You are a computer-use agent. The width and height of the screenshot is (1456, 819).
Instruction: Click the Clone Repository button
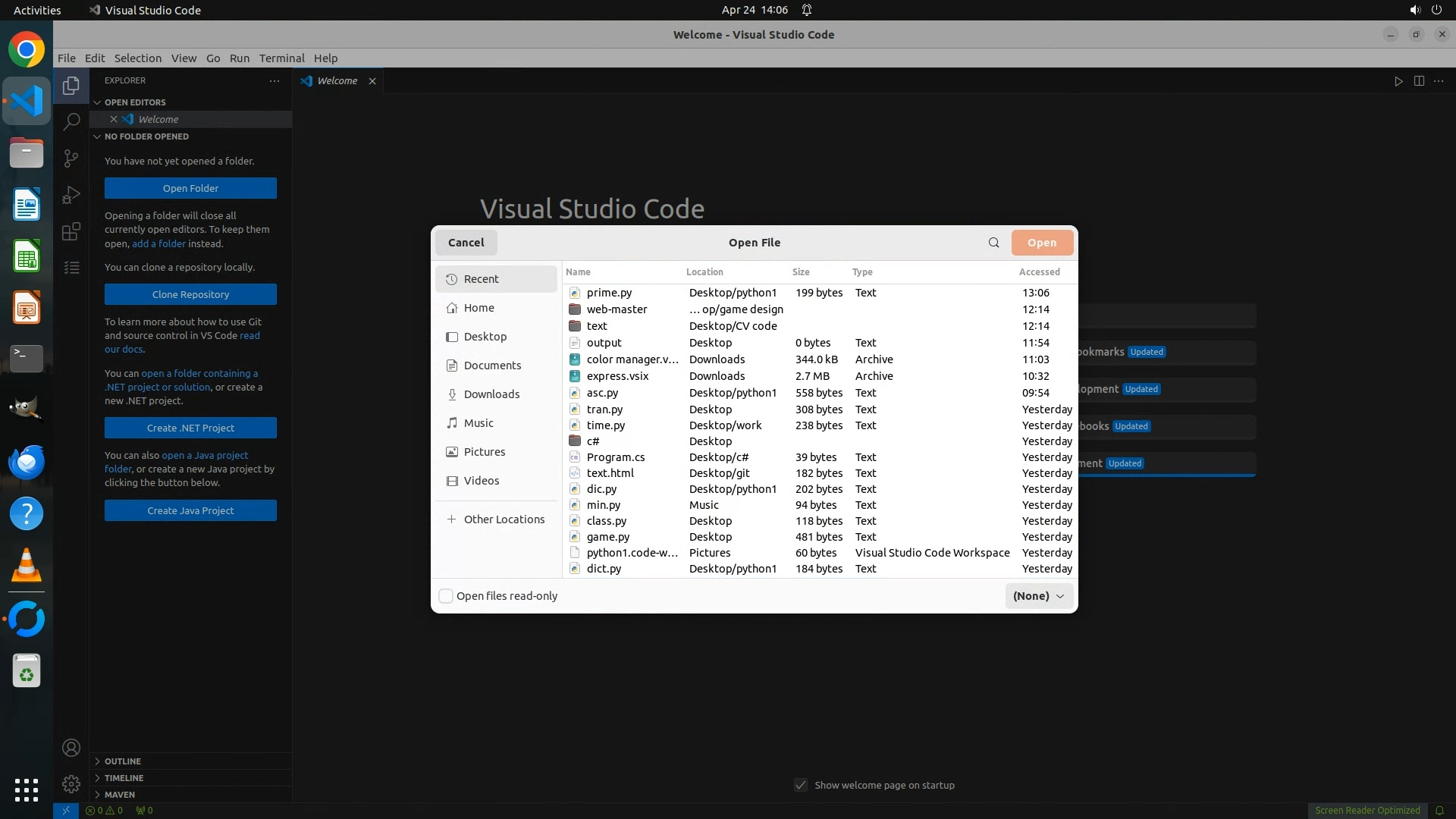pos(190,294)
